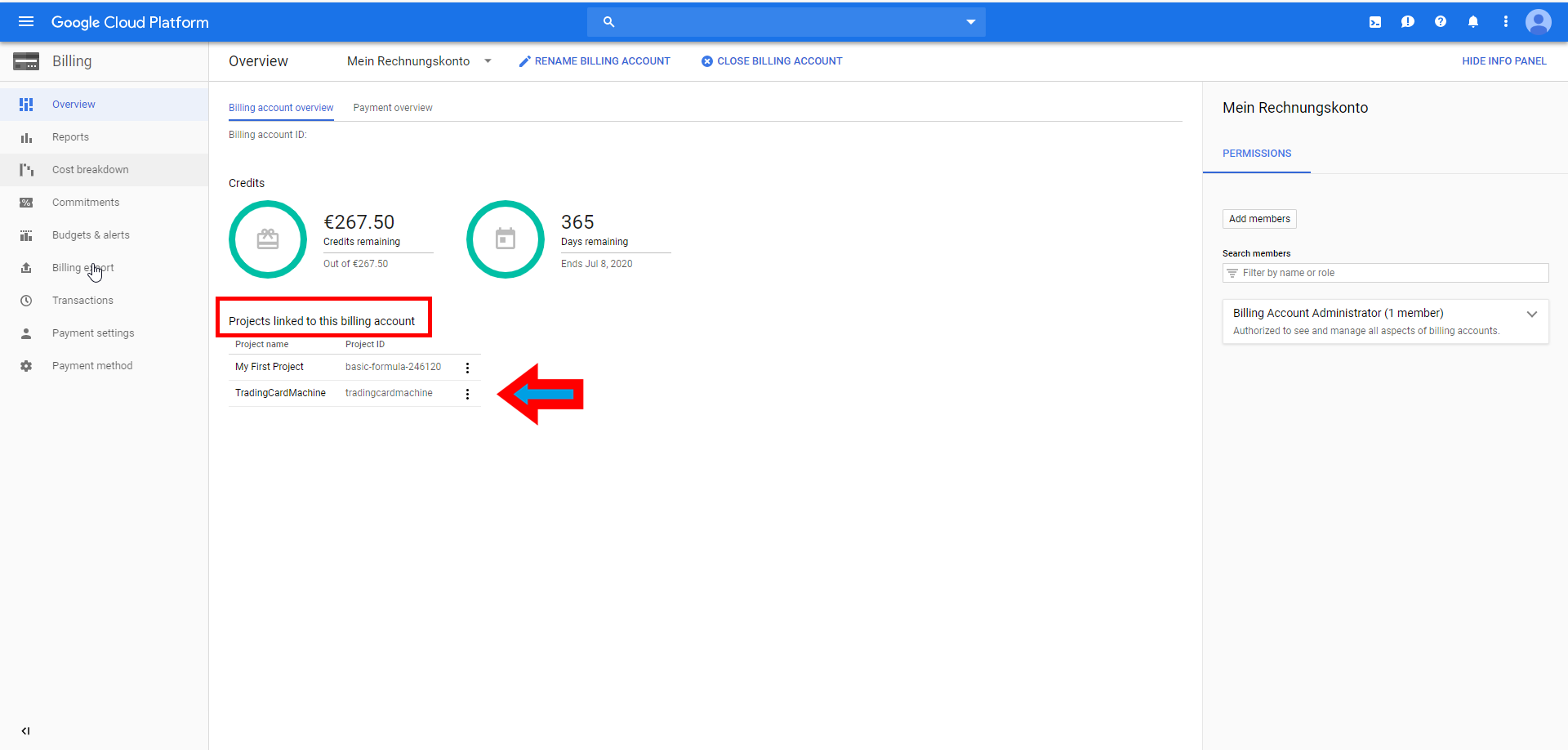Click the Budgets & alerts icon
Viewport: 1568px width, 750px height.
coord(26,235)
